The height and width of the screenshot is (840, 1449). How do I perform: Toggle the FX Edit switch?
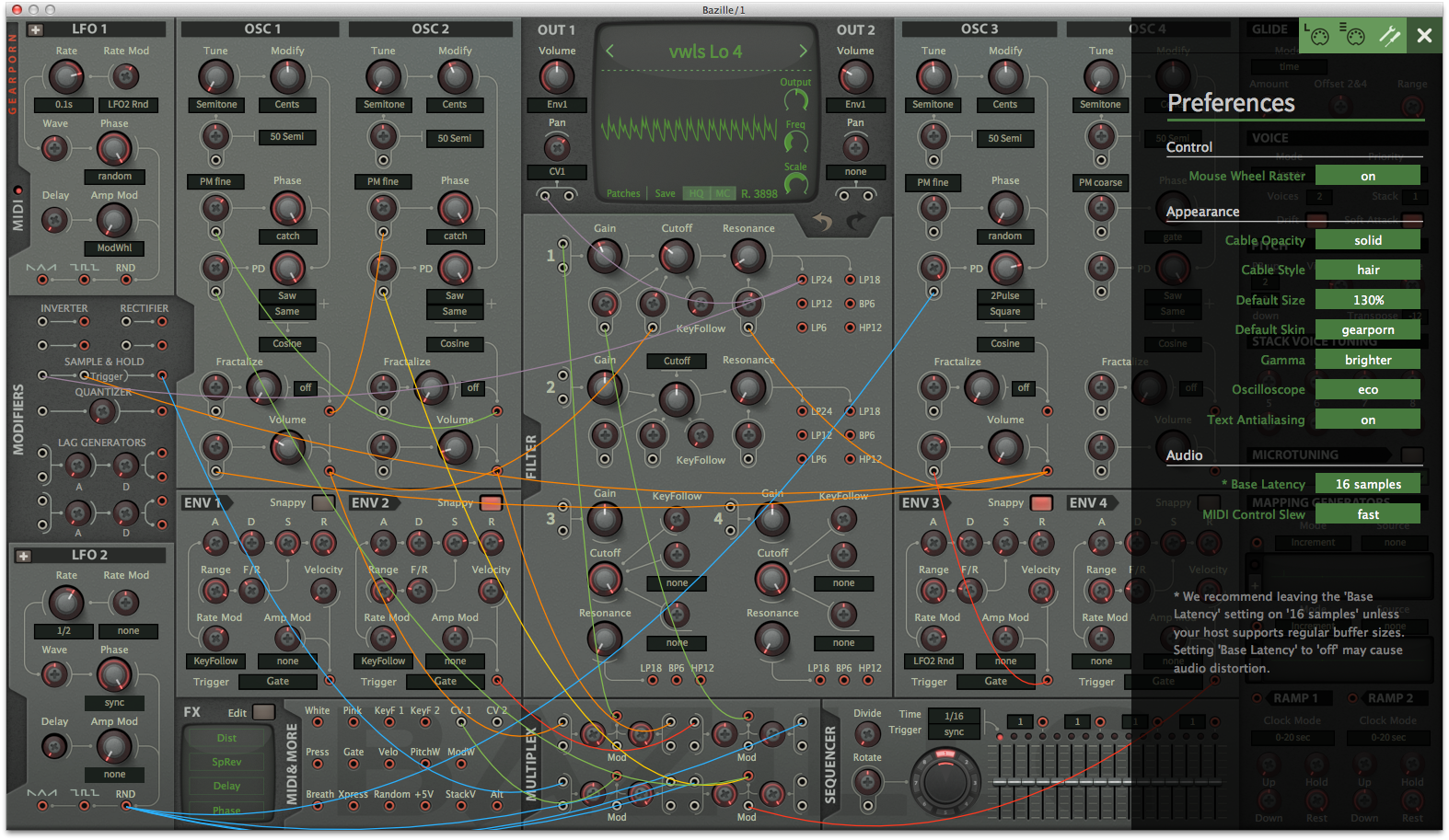click(263, 712)
